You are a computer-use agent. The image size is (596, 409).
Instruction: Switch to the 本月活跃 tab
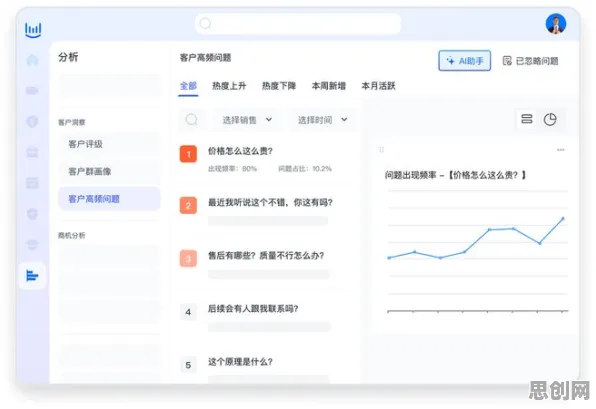click(379, 86)
